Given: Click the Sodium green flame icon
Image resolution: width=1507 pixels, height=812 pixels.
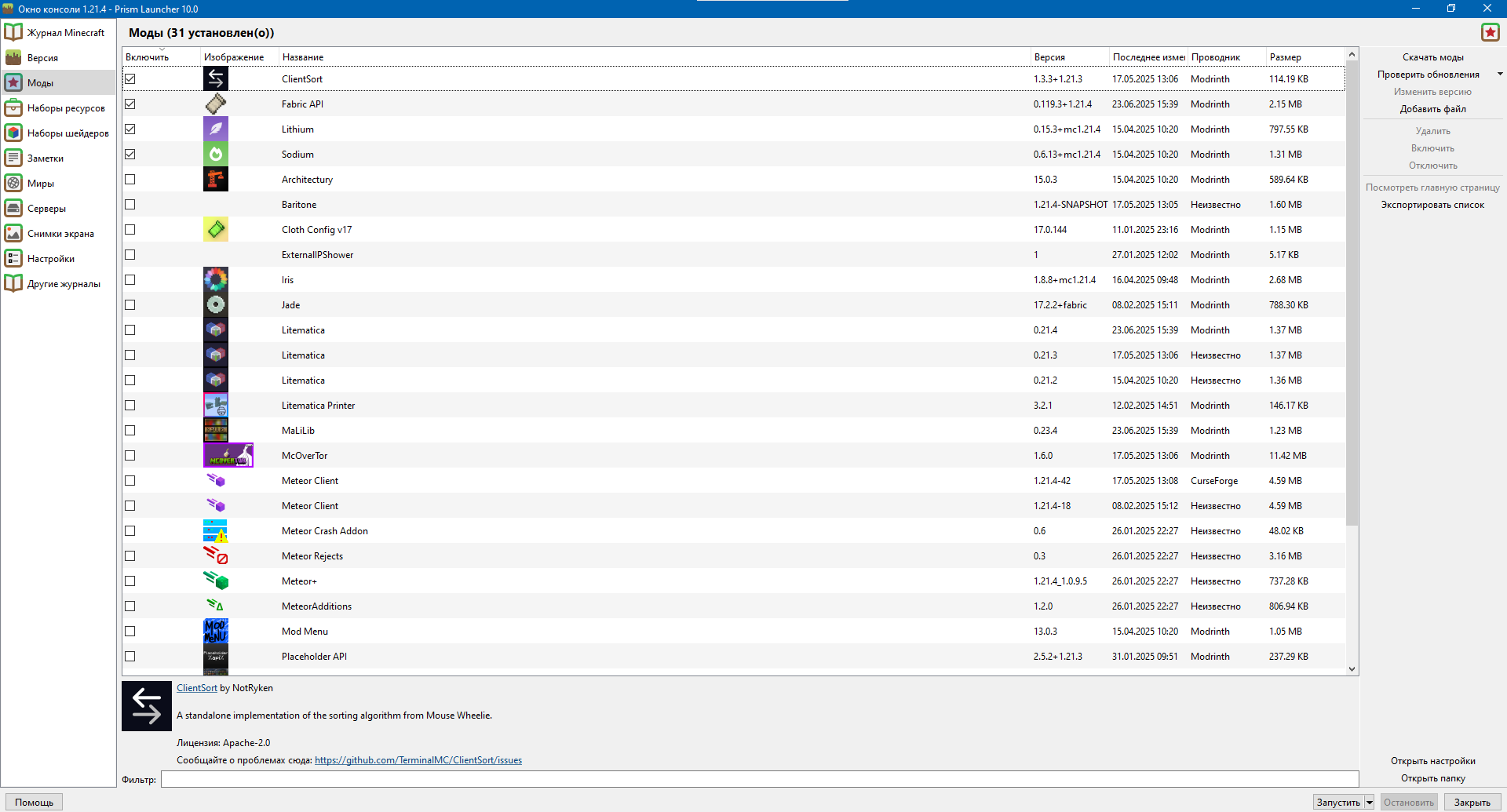Looking at the screenshot, I should point(216,154).
